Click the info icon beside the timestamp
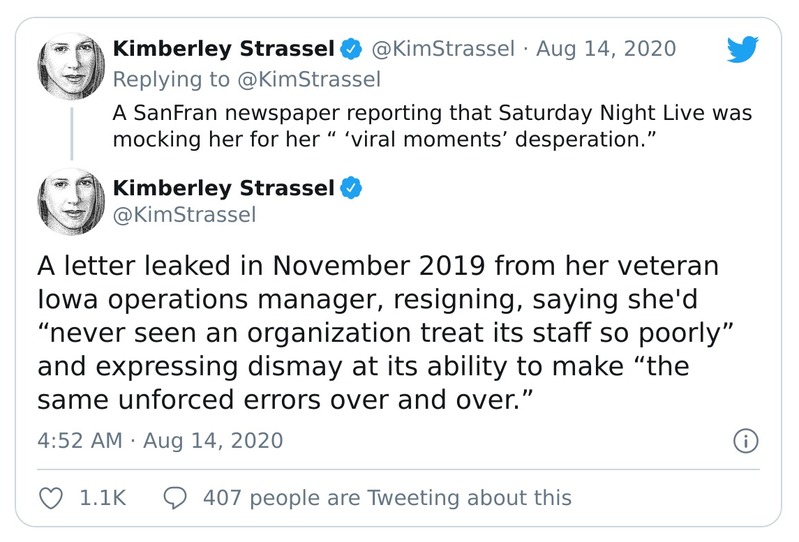This screenshot has height=542, width=799. tap(746, 440)
